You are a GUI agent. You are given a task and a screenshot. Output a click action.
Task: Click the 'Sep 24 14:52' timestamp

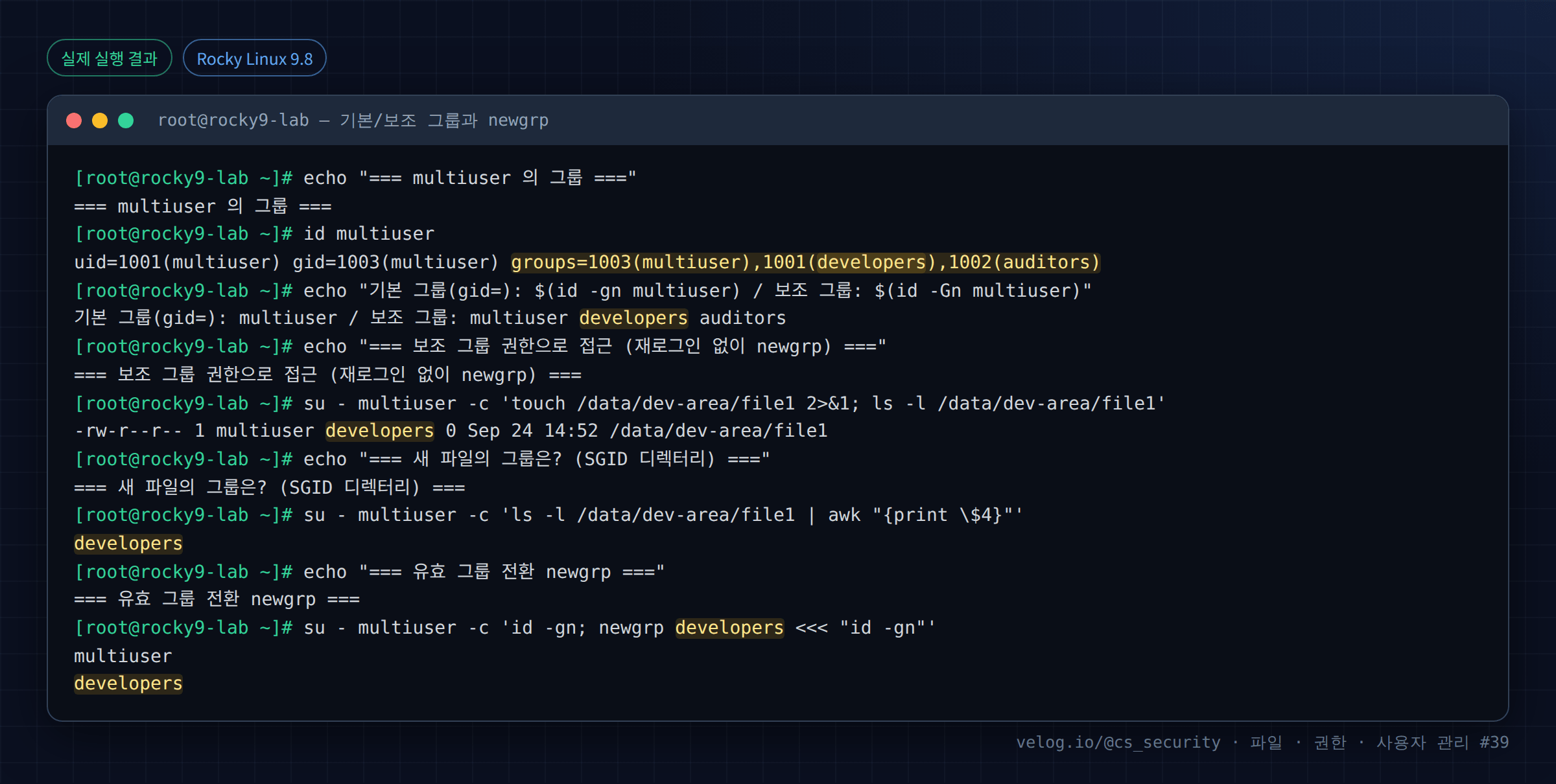pos(532,431)
